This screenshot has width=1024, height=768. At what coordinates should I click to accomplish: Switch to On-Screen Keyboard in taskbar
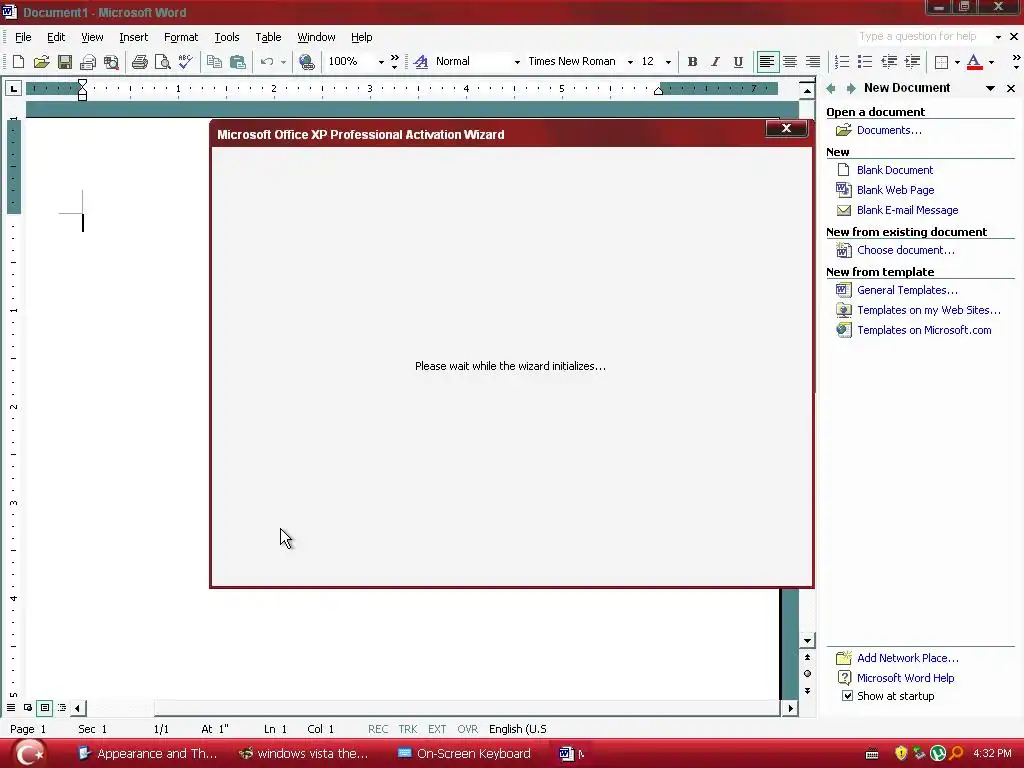coord(465,753)
